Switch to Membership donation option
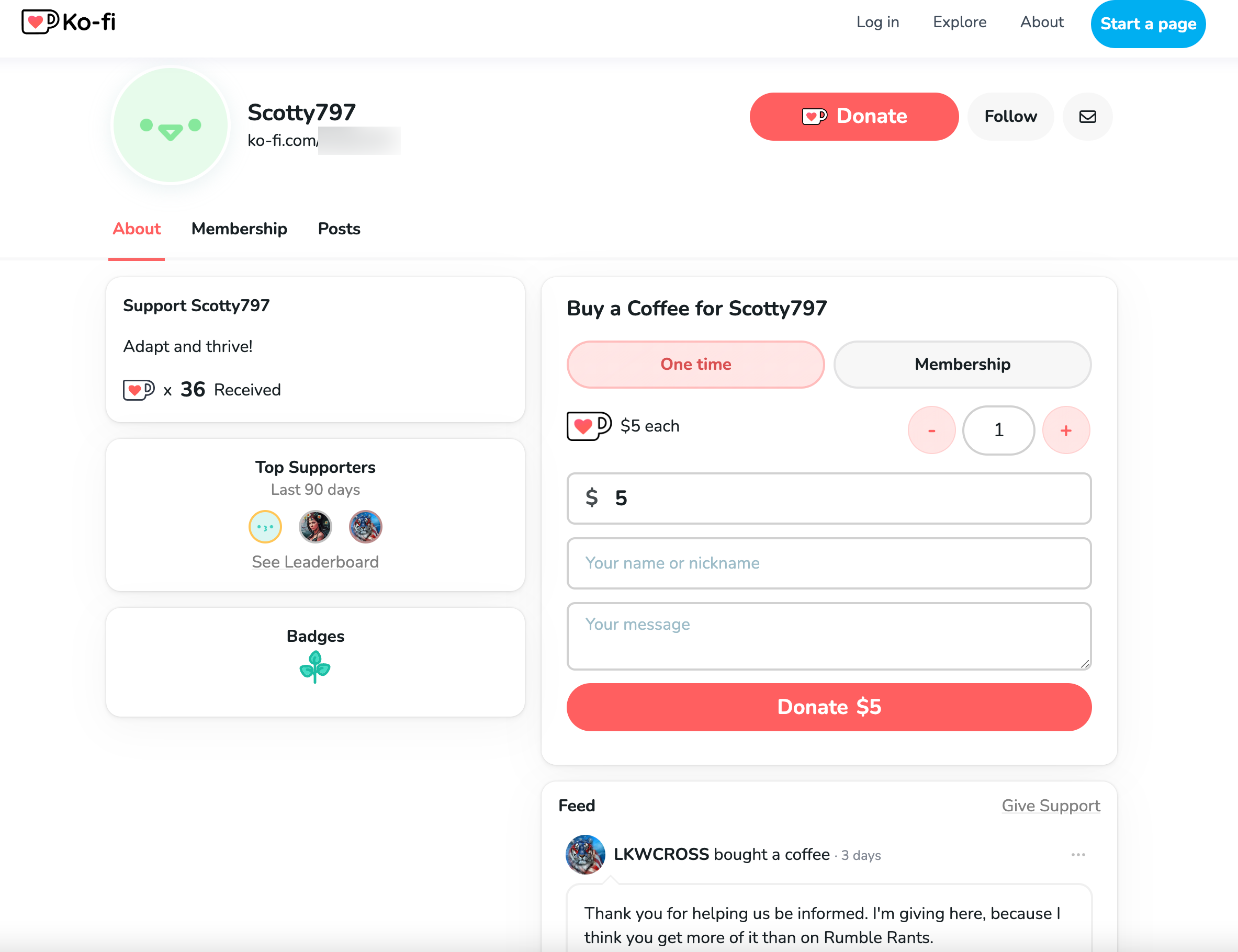 [x=963, y=365]
